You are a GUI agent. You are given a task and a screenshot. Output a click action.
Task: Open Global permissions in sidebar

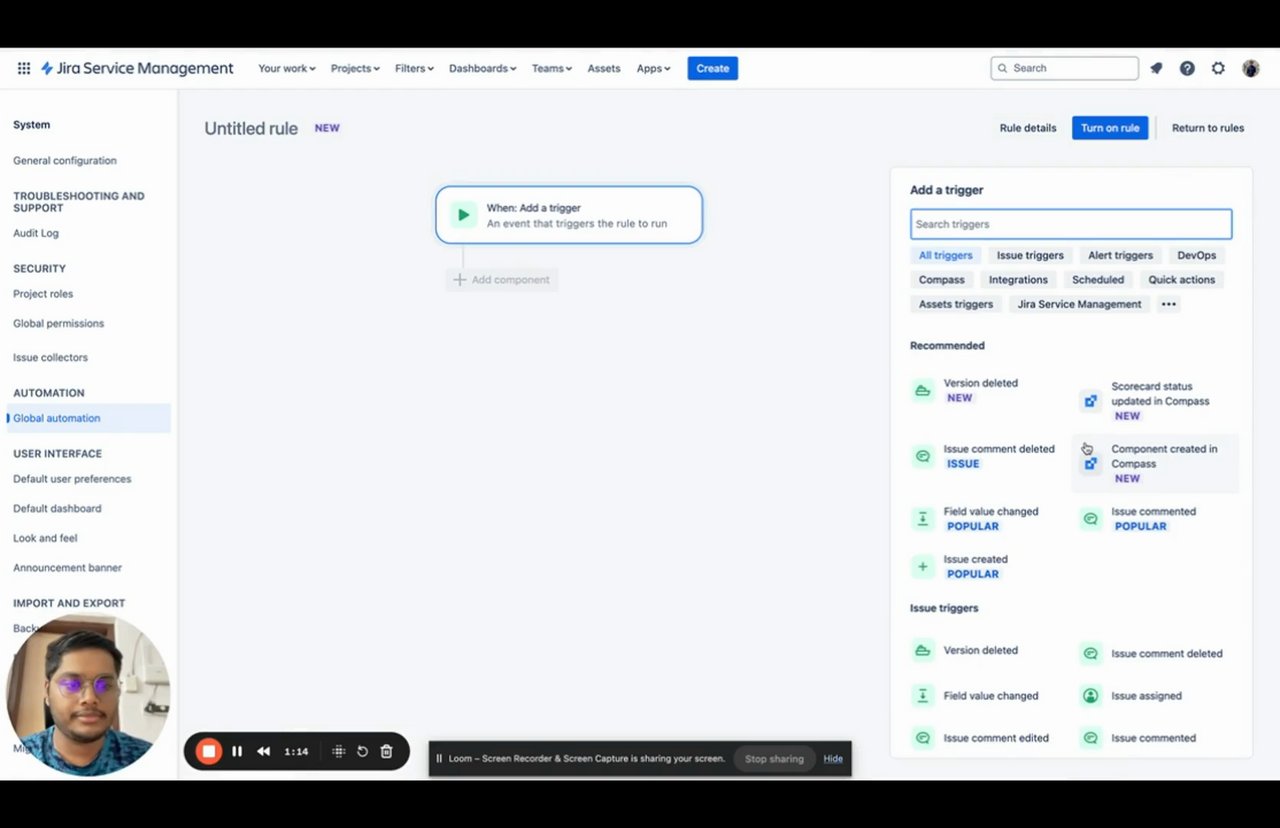(x=58, y=323)
